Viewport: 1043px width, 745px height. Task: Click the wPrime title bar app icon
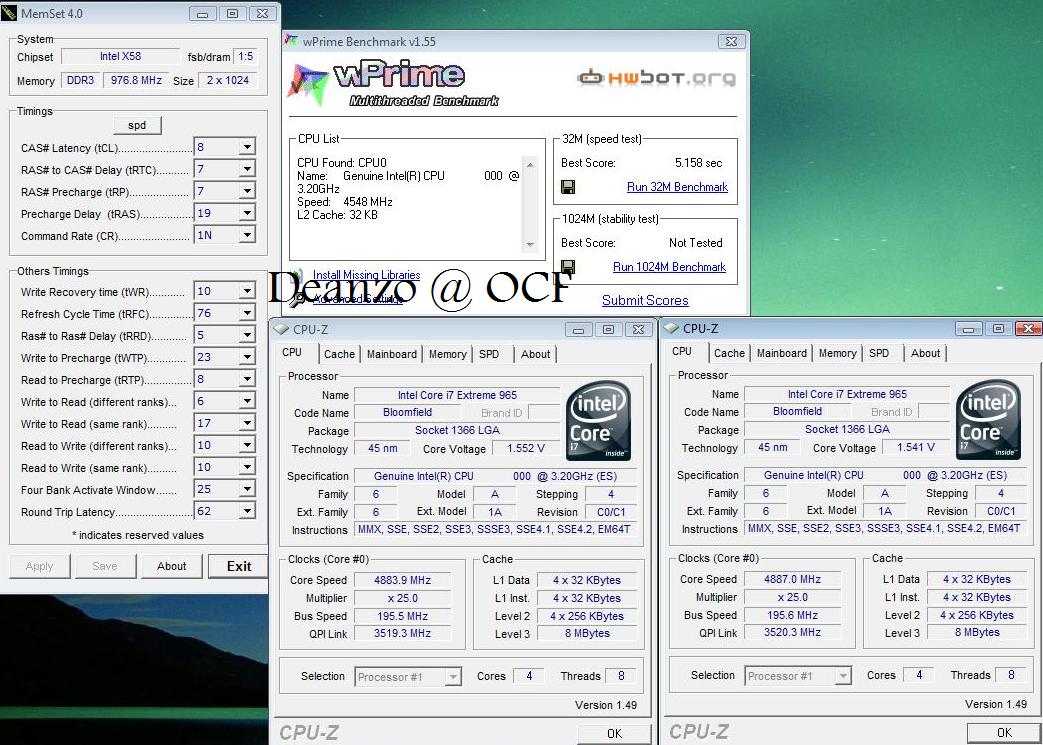pos(291,41)
